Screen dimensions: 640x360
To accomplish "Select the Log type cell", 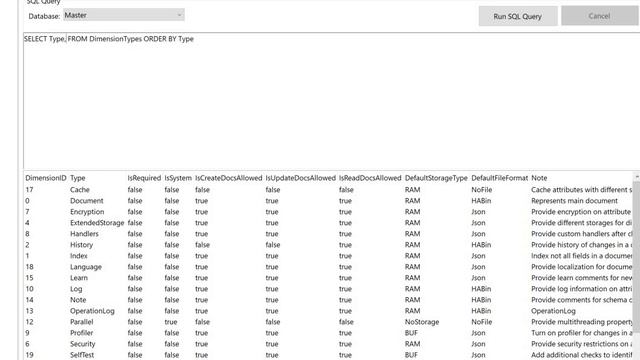I will point(76,289).
